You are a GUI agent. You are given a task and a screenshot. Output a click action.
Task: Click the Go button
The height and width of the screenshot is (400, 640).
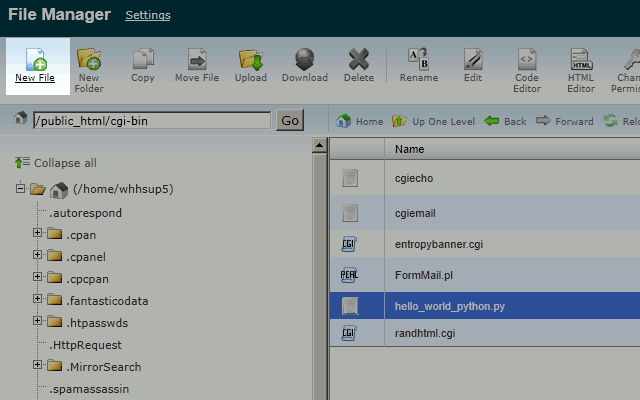click(x=290, y=121)
